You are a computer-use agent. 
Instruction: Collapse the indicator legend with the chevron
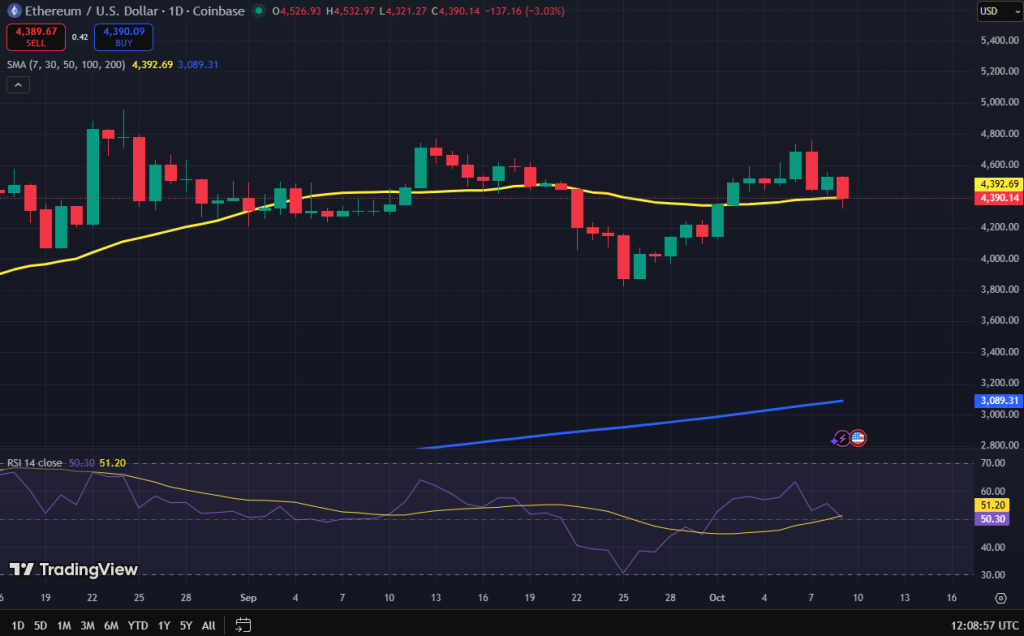point(18,85)
